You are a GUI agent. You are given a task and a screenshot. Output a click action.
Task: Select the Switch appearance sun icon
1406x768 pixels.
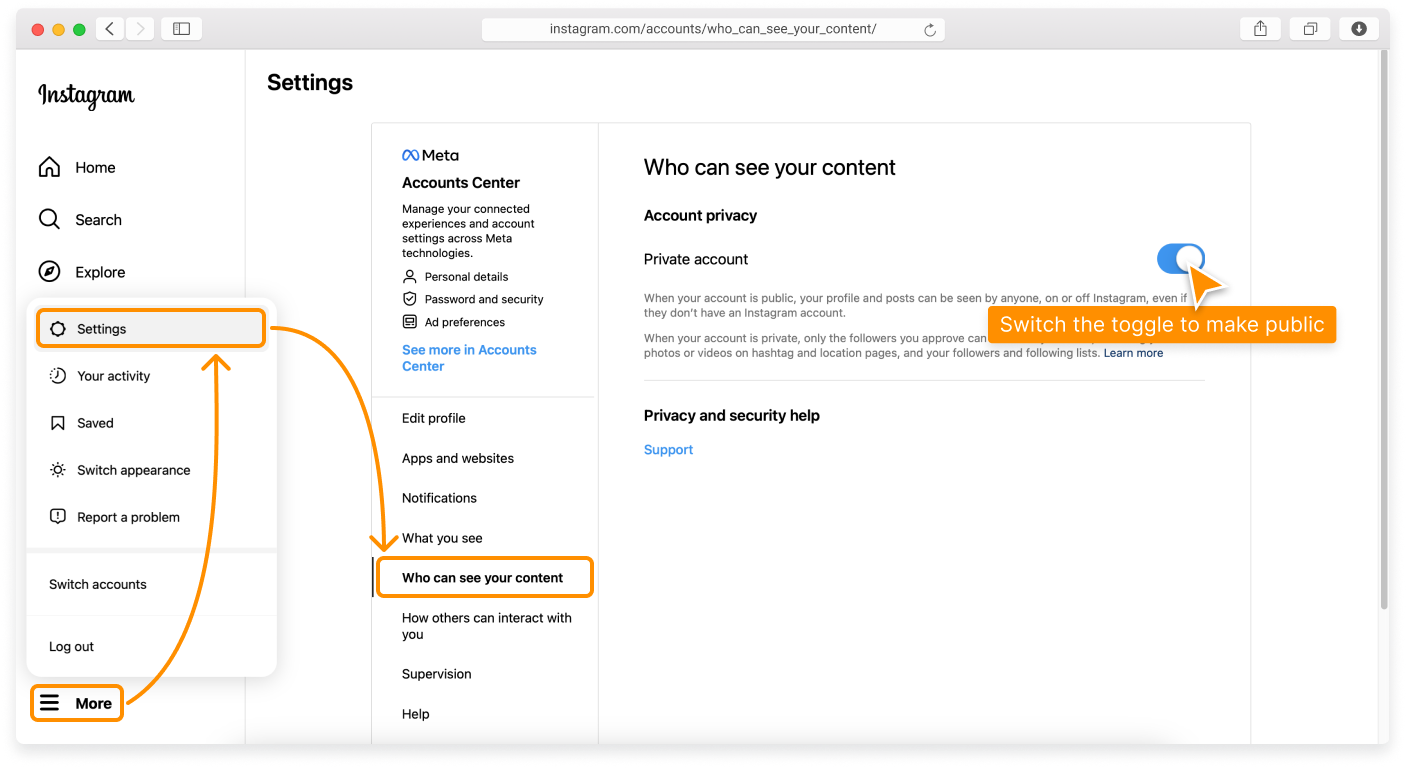coord(57,469)
